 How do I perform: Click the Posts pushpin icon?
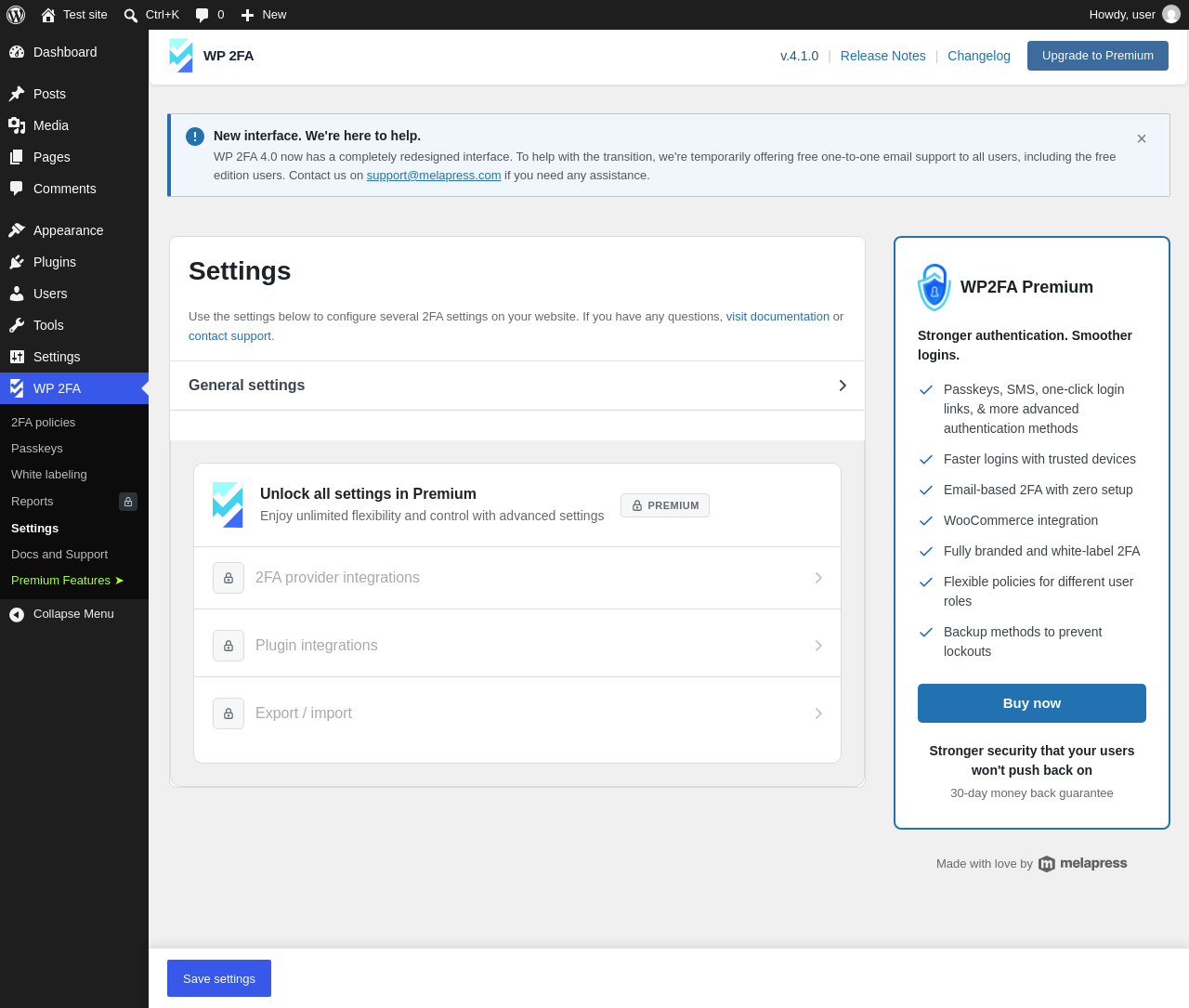tap(17, 94)
